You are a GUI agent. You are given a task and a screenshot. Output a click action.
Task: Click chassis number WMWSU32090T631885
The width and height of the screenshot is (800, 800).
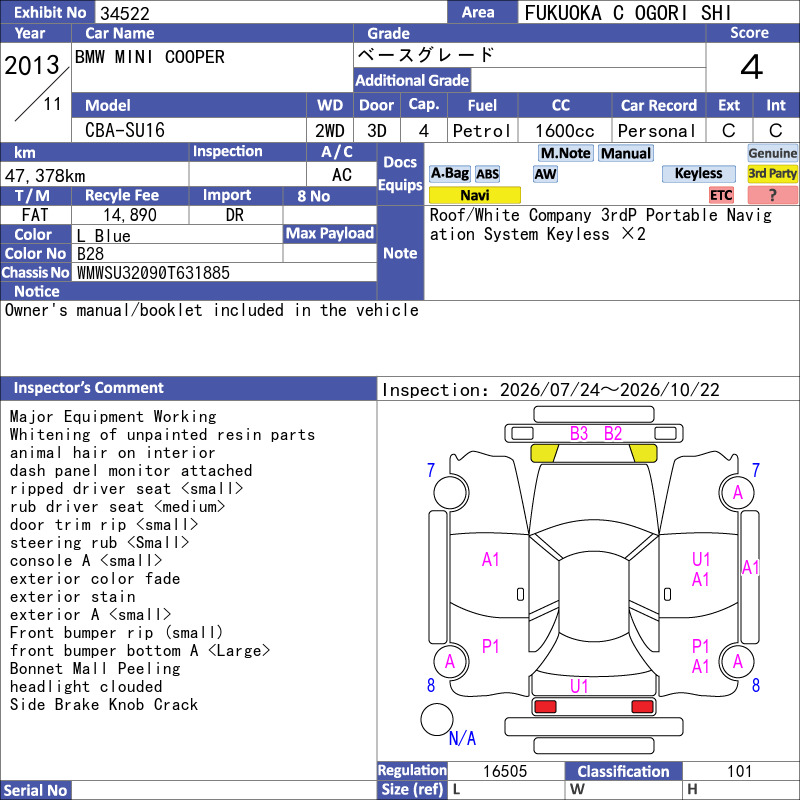coord(153,273)
